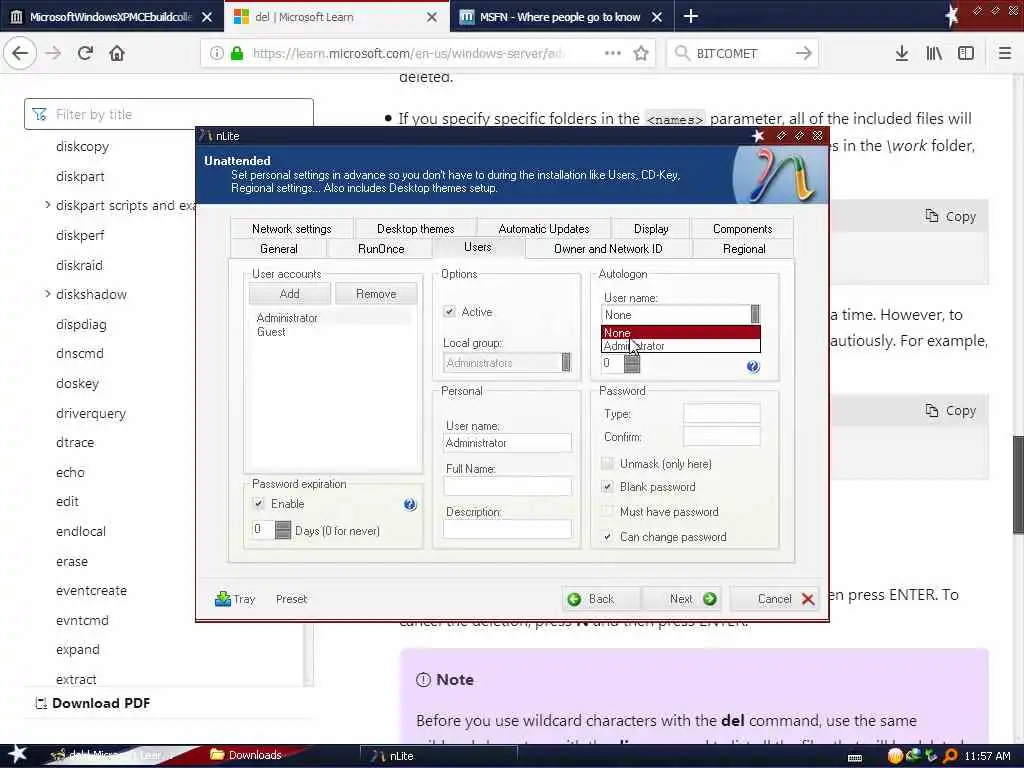This screenshot has width=1024, height=768.
Task: Check Must have password option
Action: point(607,511)
